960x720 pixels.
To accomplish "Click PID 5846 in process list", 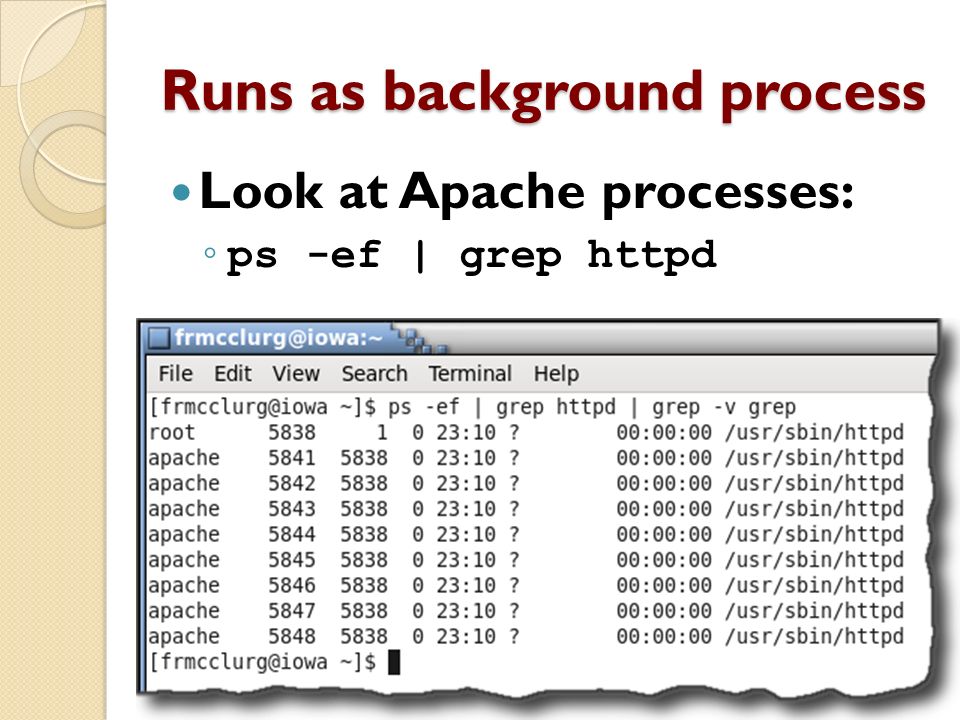I will pyautogui.click(x=292, y=586).
